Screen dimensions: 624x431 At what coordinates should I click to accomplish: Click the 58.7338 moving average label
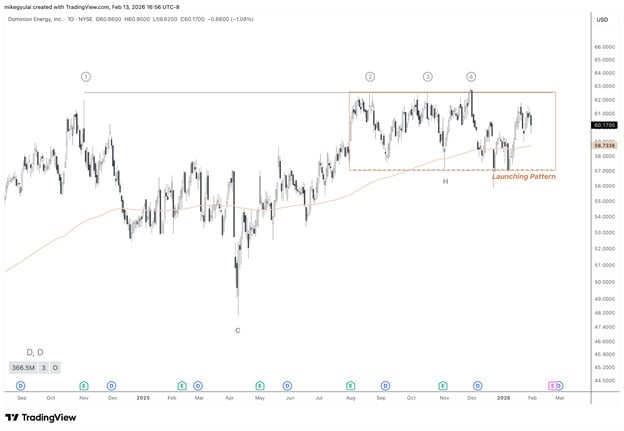[x=605, y=146]
